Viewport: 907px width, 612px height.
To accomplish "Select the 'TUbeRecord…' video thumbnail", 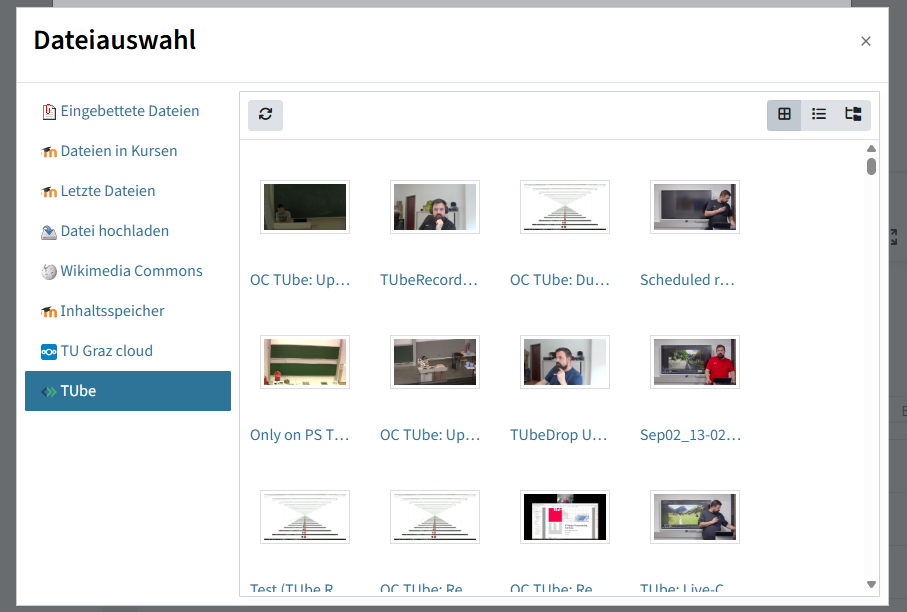I will (435, 207).
